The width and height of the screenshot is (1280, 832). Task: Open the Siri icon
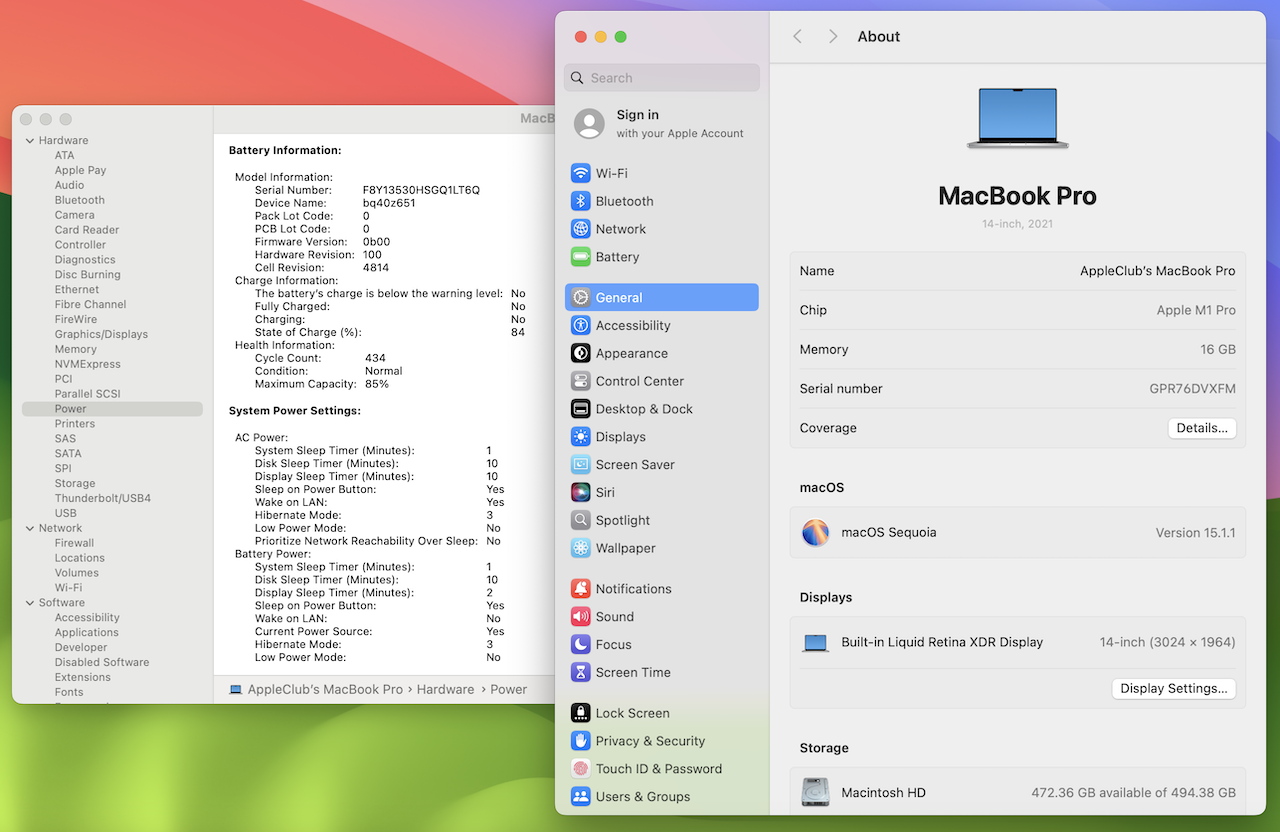click(581, 493)
